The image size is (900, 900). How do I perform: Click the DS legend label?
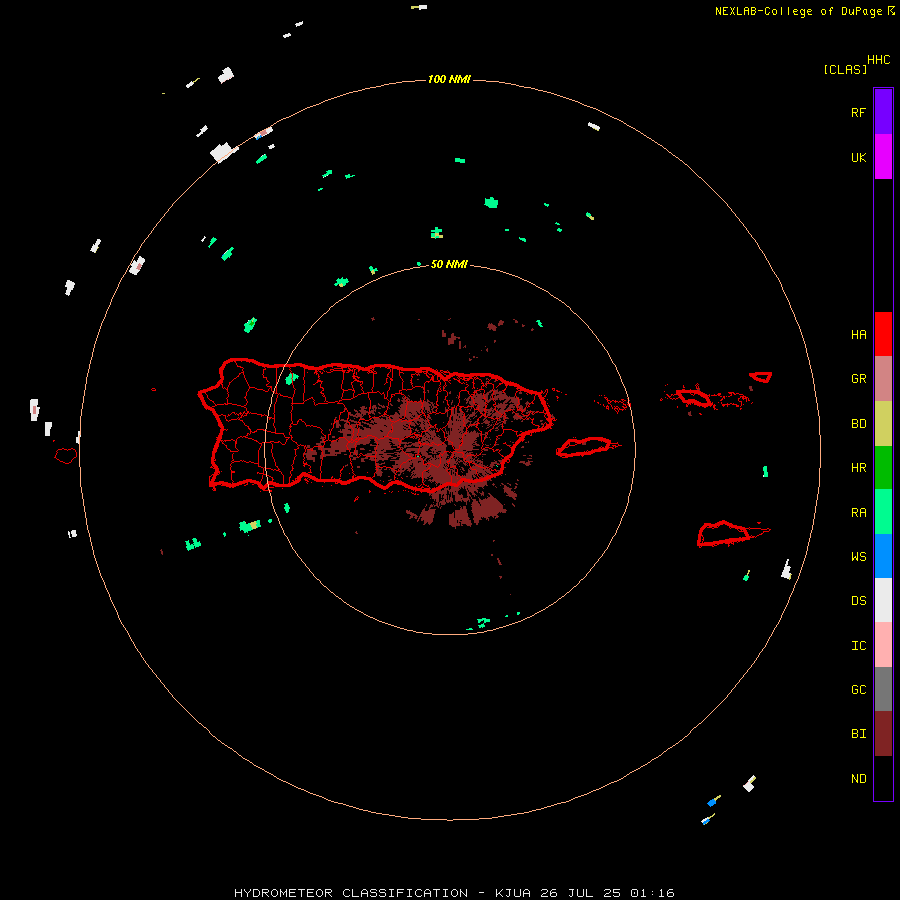click(x=858, y=601)
